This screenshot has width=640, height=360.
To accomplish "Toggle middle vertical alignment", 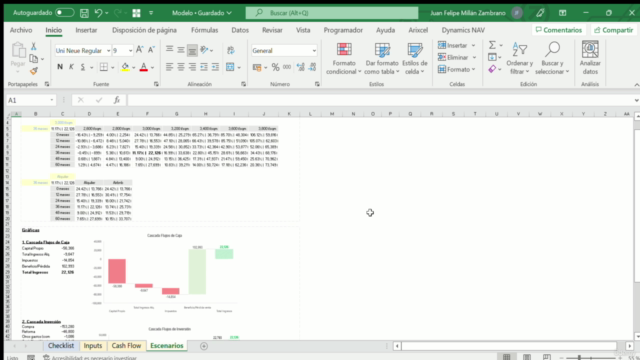I will (181, 50).
